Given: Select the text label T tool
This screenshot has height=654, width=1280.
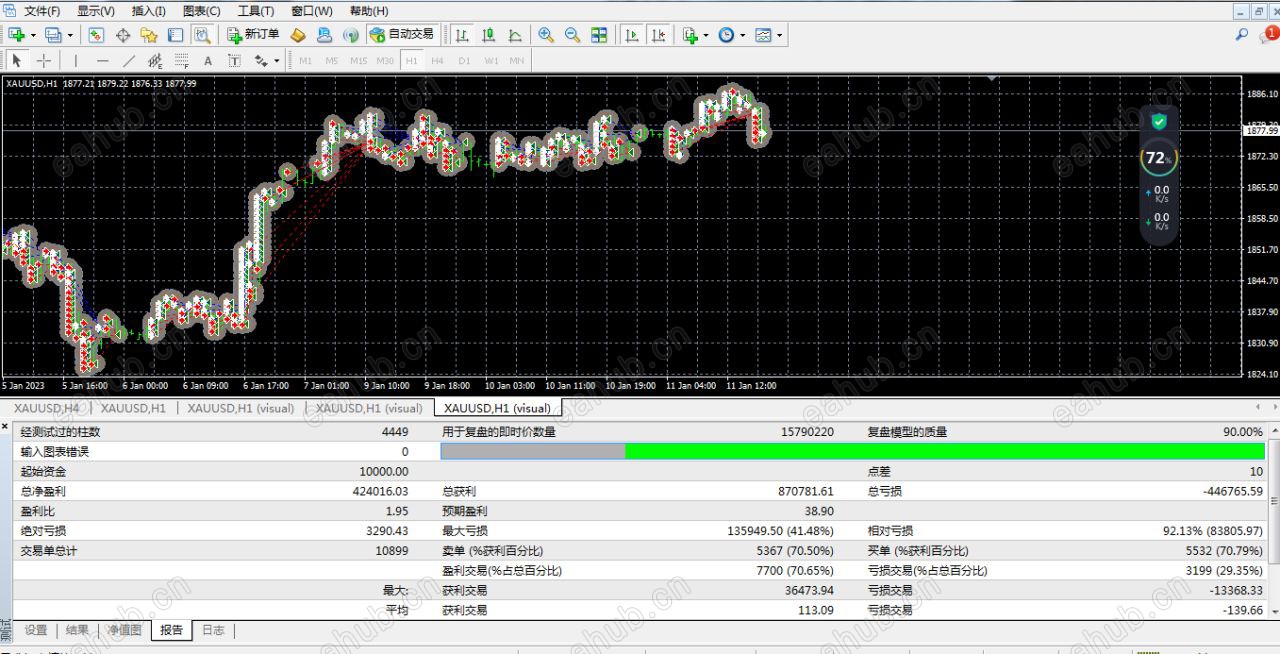Looking at the screenshot, I should coord(235,60).
